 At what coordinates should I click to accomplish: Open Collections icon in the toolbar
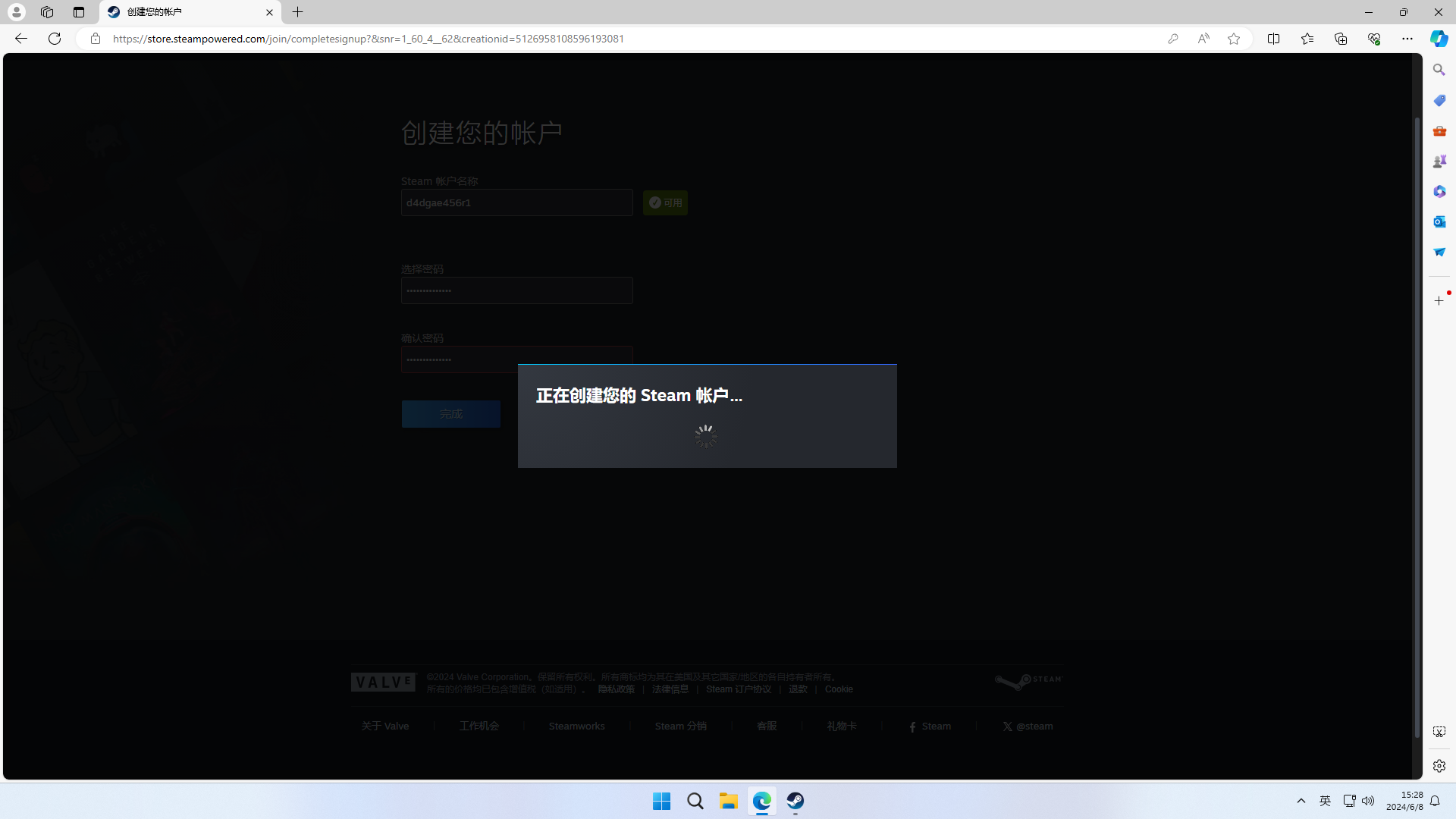(x=1340, y=39)
